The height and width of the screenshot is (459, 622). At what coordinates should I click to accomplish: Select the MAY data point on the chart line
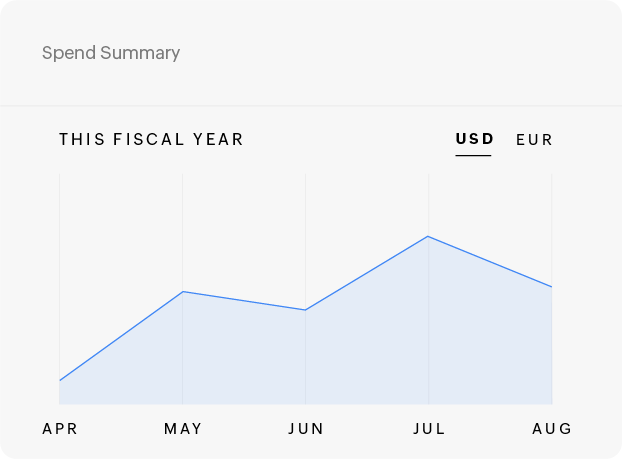pyautogui.click(x=183, y=291)
